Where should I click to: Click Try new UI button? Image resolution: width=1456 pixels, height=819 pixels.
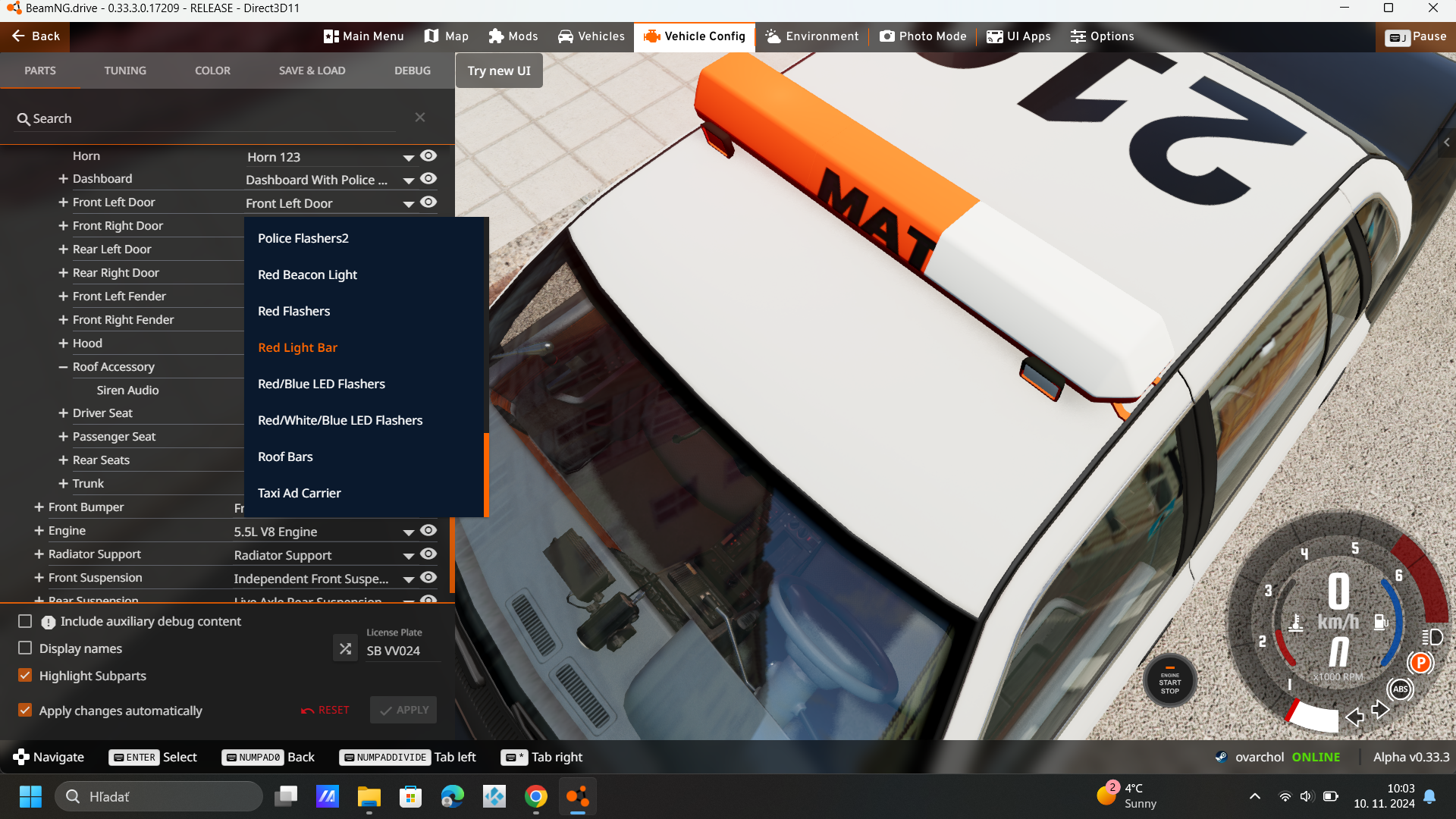click(499, 71)
